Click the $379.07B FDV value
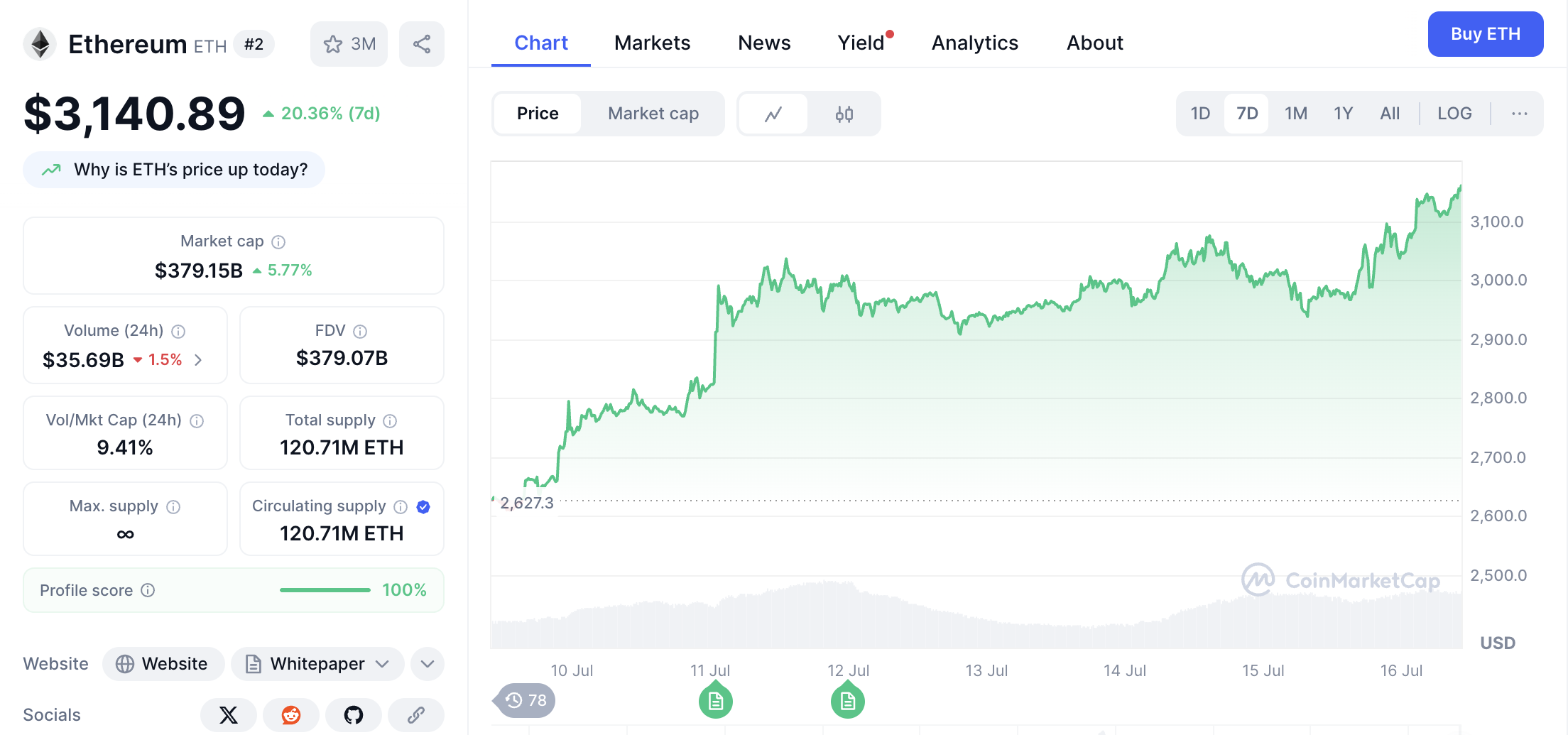The image size is (1568, 735). (342, 358)
